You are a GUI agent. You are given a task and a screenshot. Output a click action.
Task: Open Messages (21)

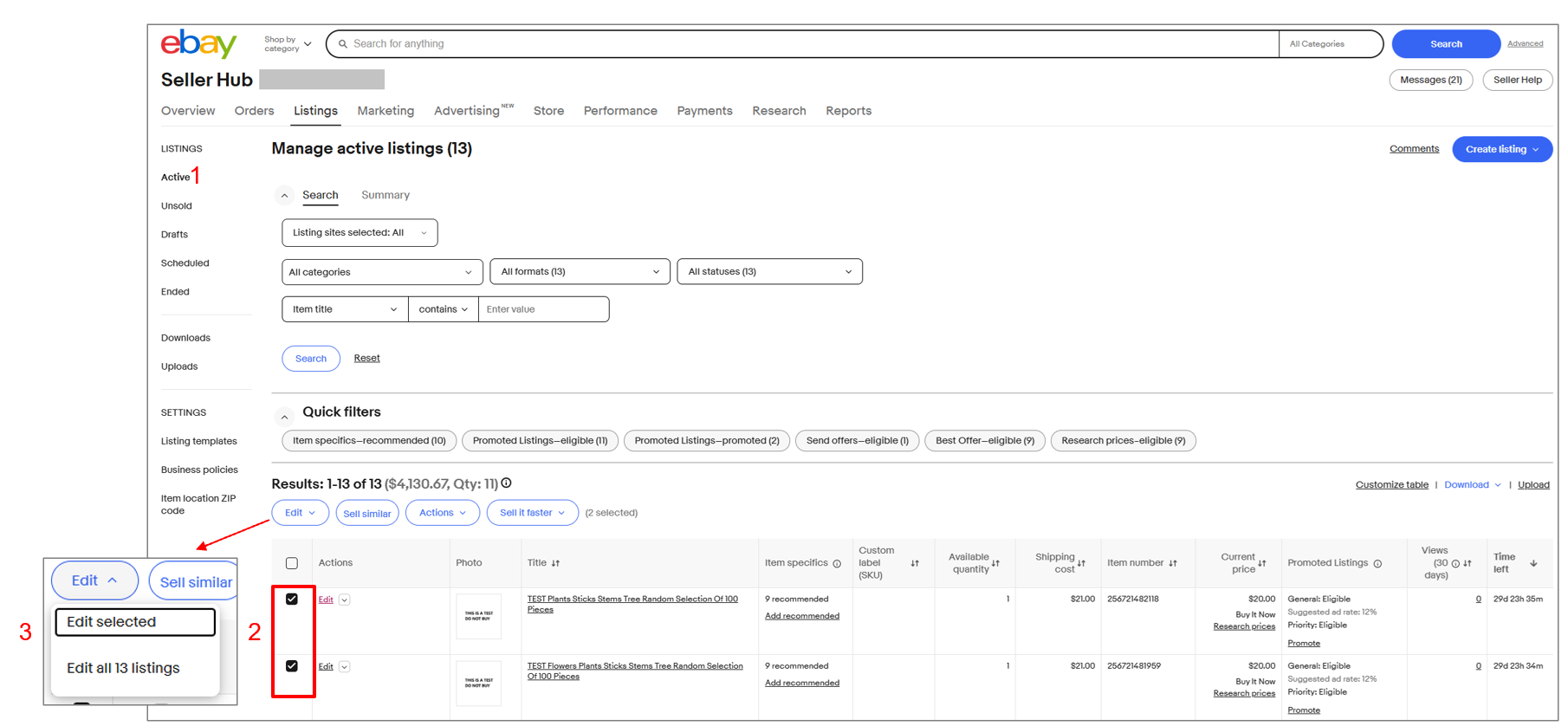[1431, 80]
